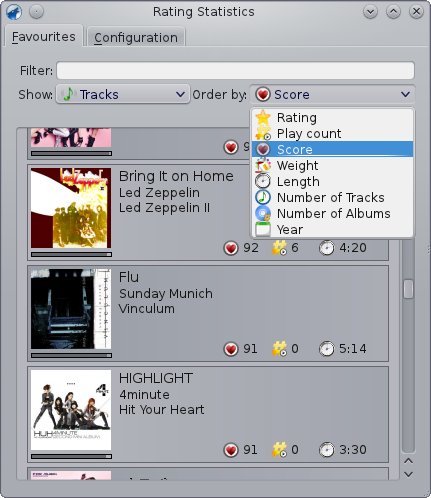The height and width of the screenshot is (498, 431).
Task: Click clock icon next to 4:20
Action: 326,248
